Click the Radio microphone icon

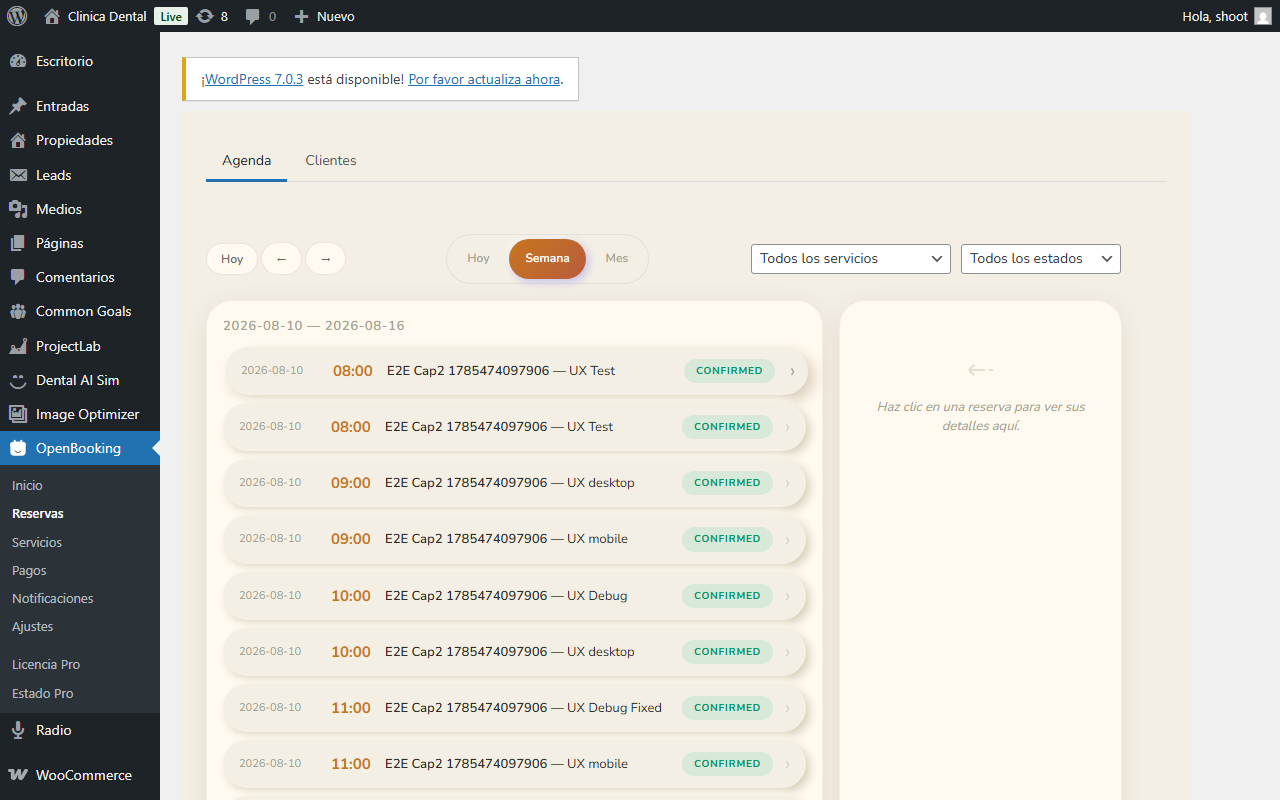tap(18, 730)
